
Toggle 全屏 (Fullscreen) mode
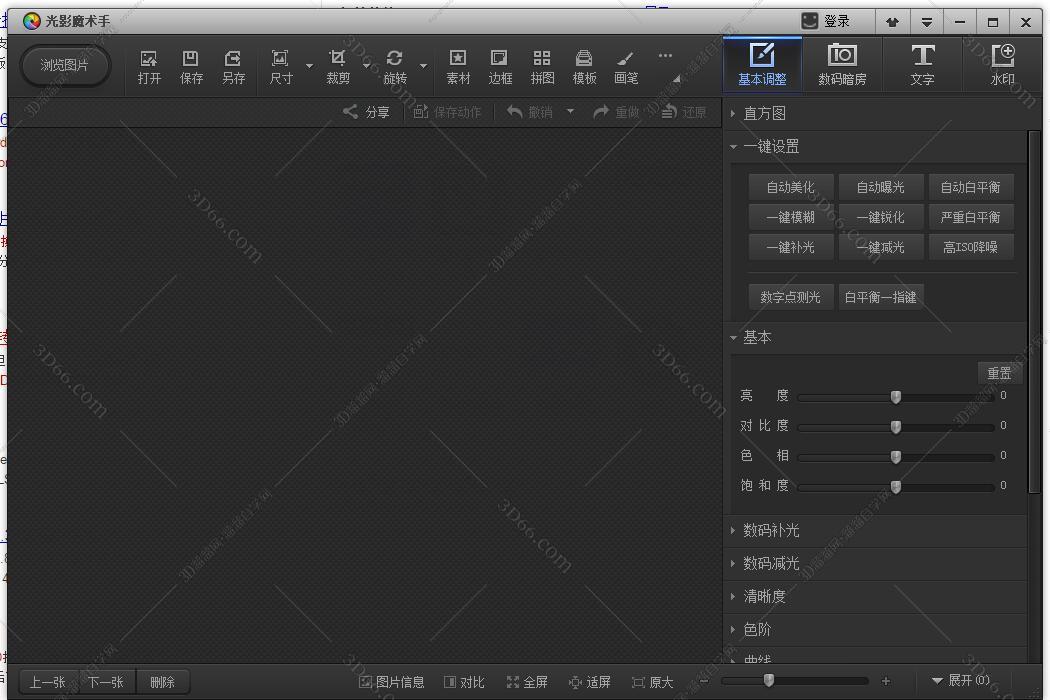pos(527,682)
